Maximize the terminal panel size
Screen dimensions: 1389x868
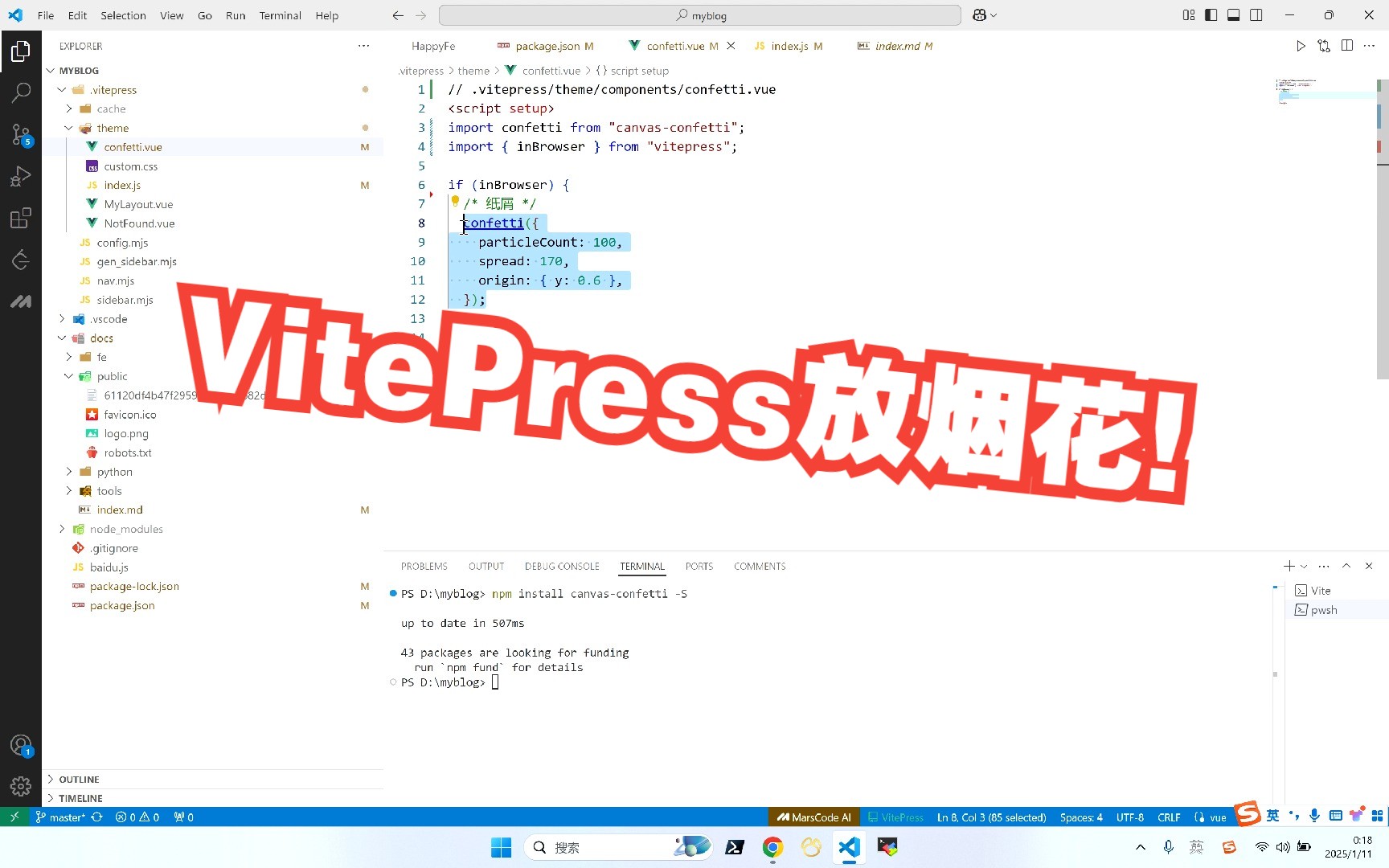pos(1346,566)
